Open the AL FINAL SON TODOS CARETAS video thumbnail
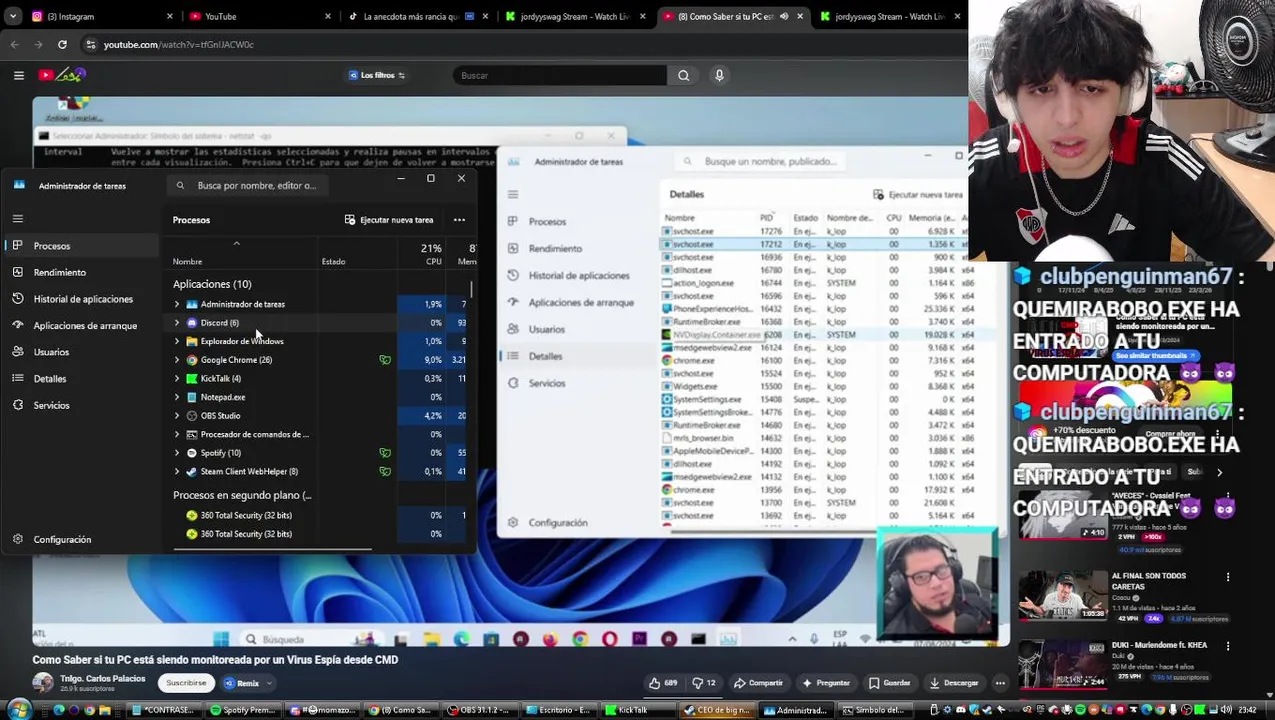This screenshot has height=720, width=1275. pyautogui.click(x=1062, y=597)
